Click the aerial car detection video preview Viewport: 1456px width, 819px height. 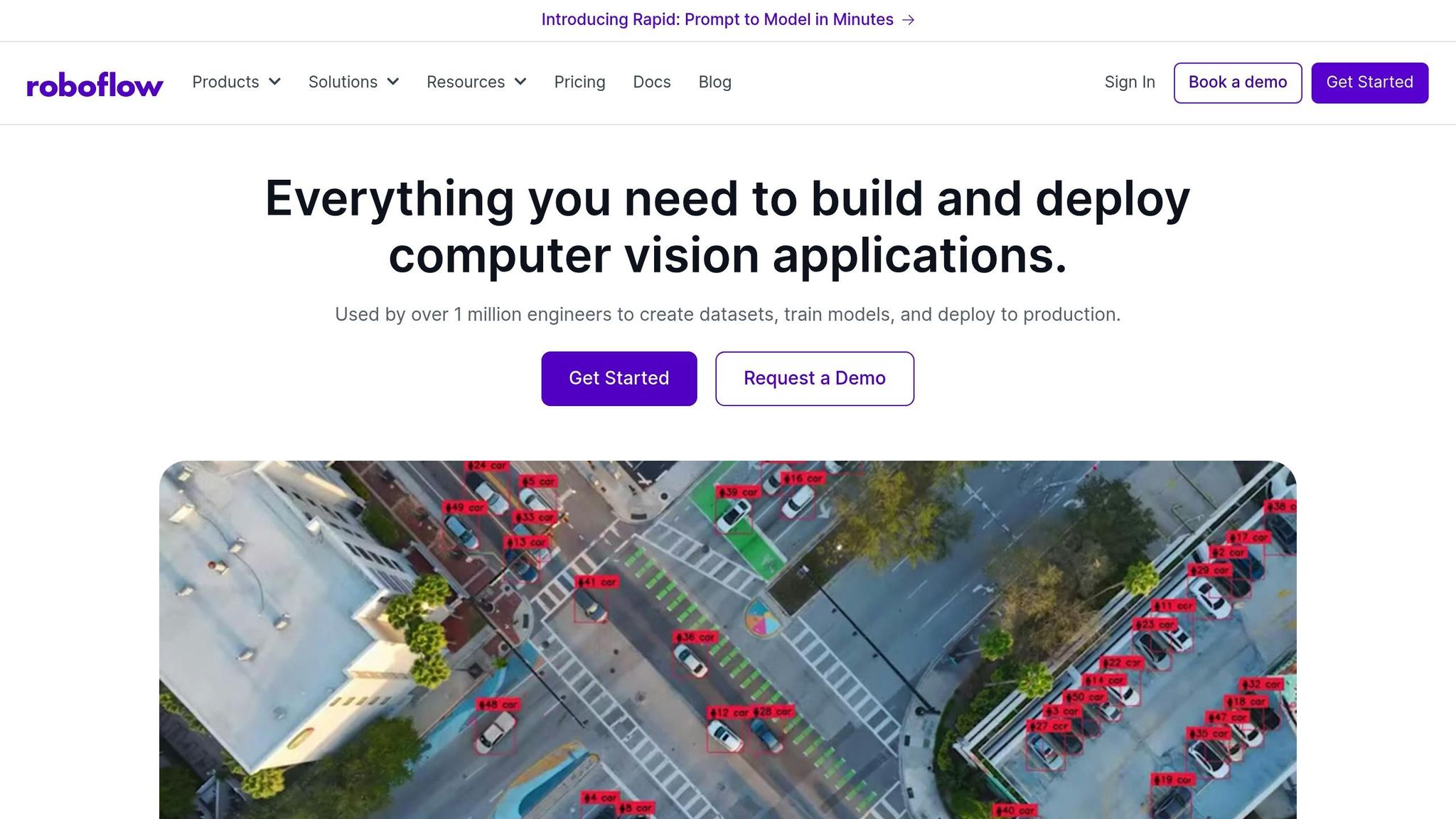728,640
